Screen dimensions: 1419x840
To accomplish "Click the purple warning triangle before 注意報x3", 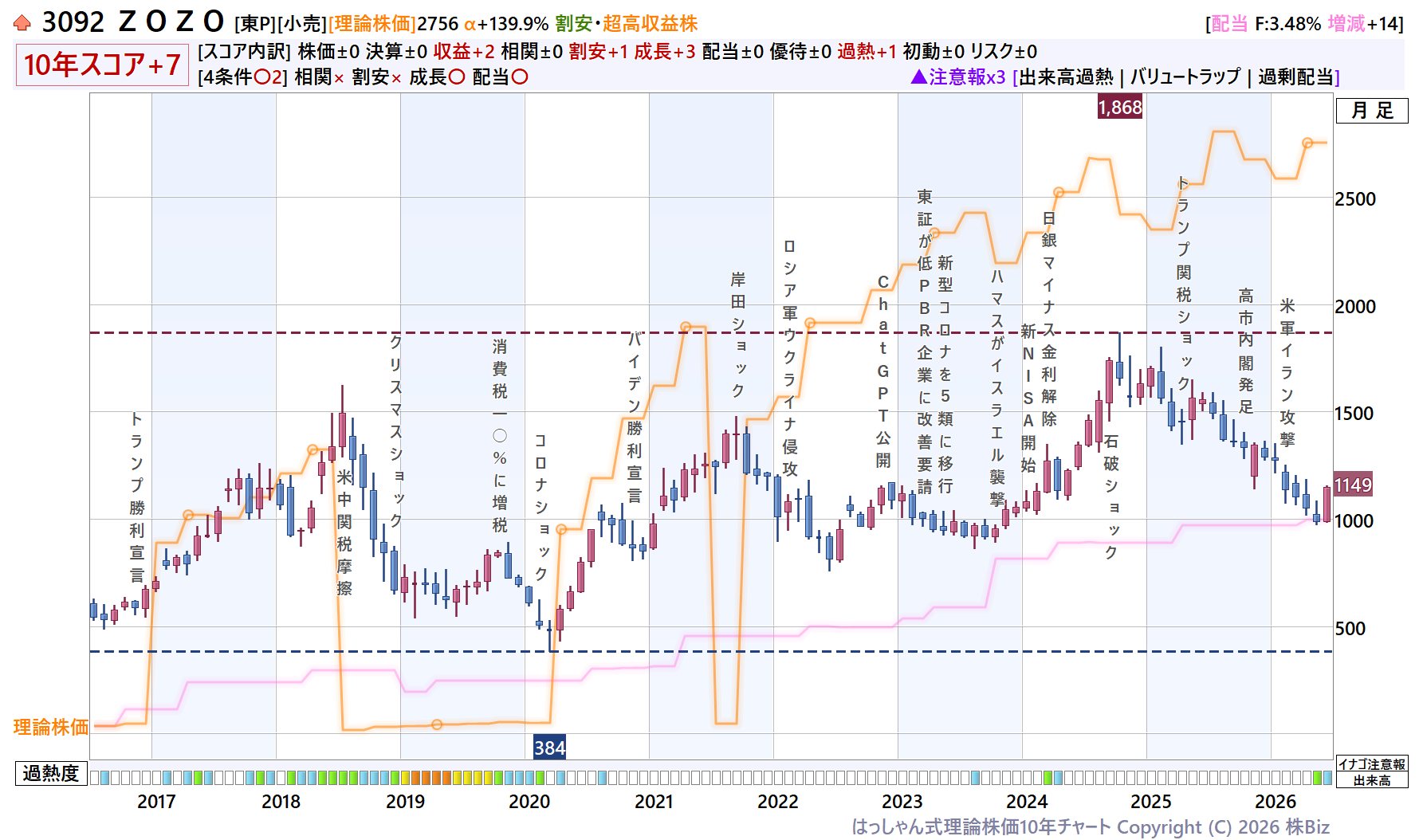I will coord(918,77).
